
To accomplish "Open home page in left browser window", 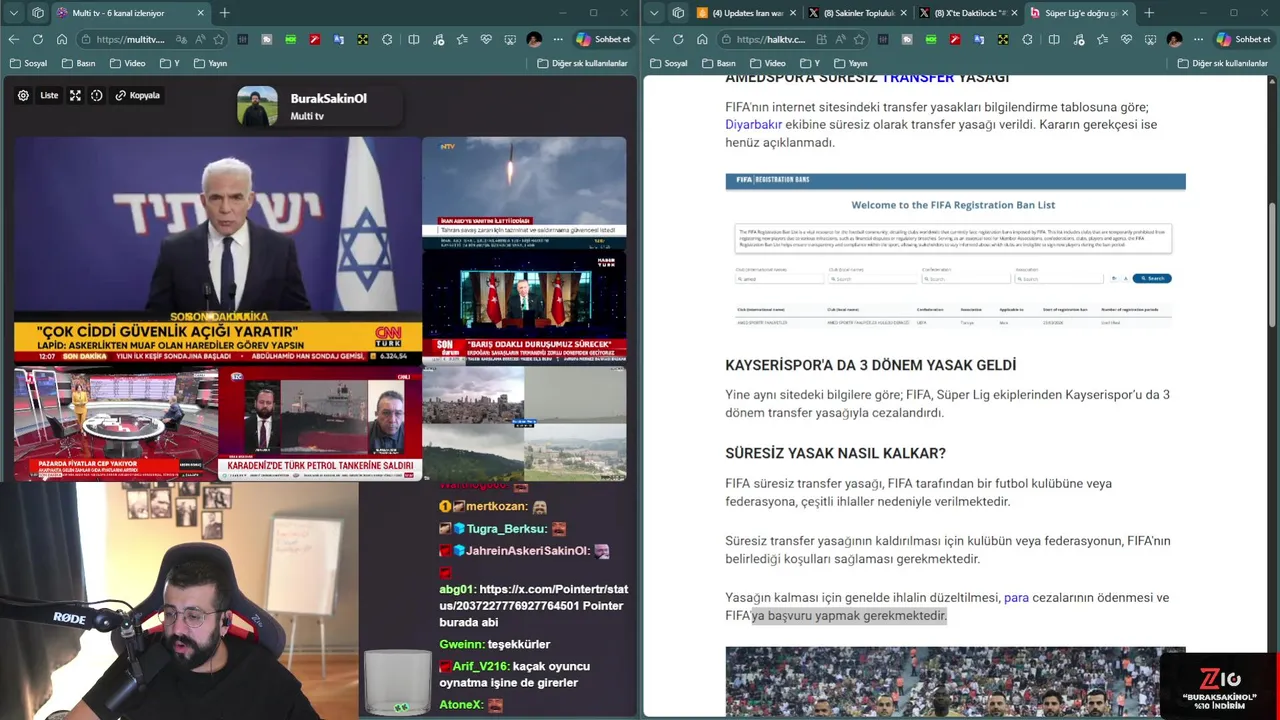I will [x=61, y=39].
